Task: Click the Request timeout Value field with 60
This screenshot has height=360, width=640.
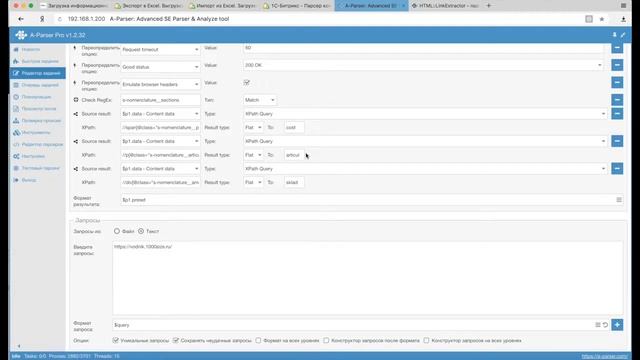Action: point(424,48)
